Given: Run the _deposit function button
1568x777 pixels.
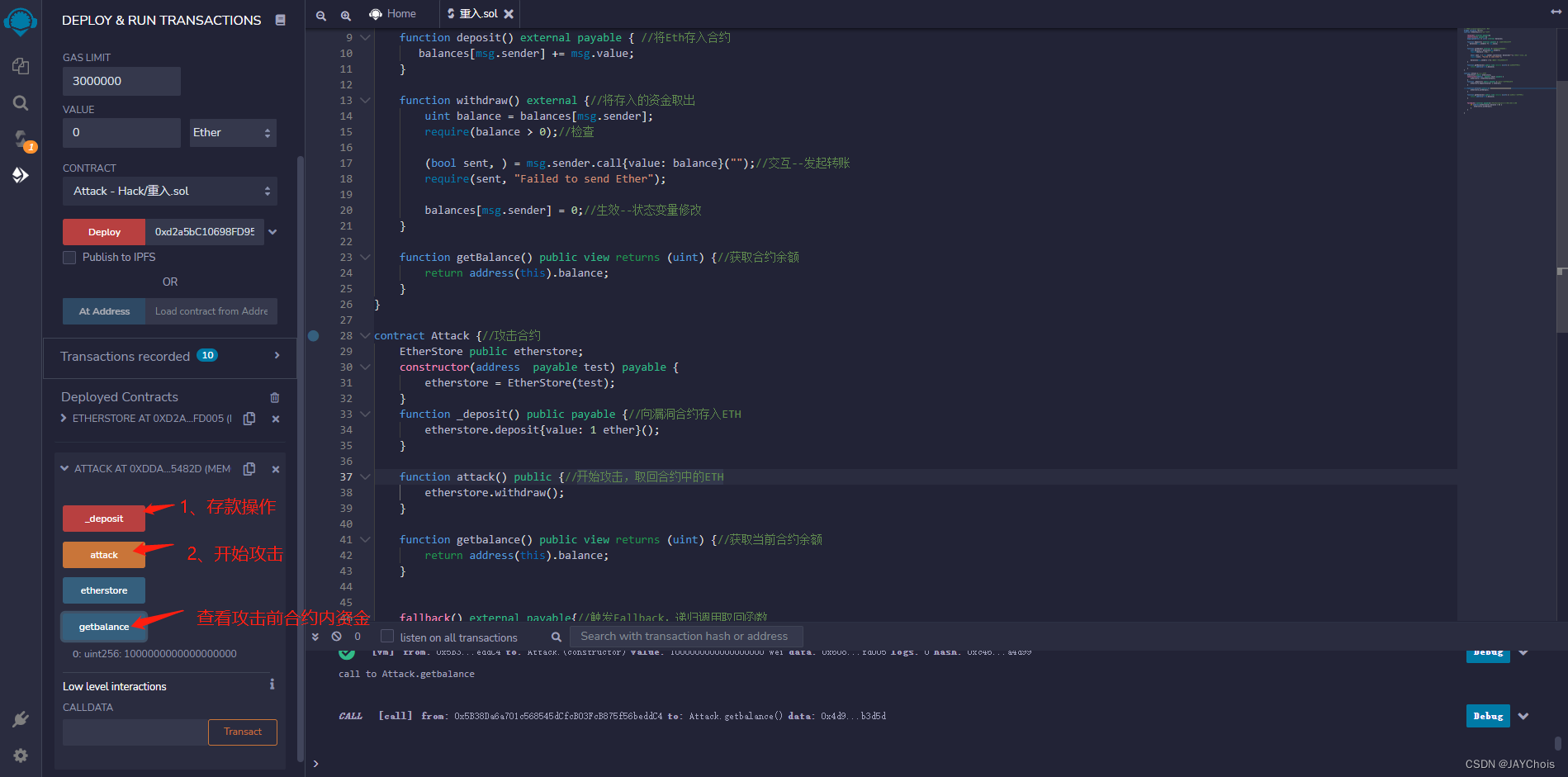Looking at the screenshot, I should click(104, 519).
